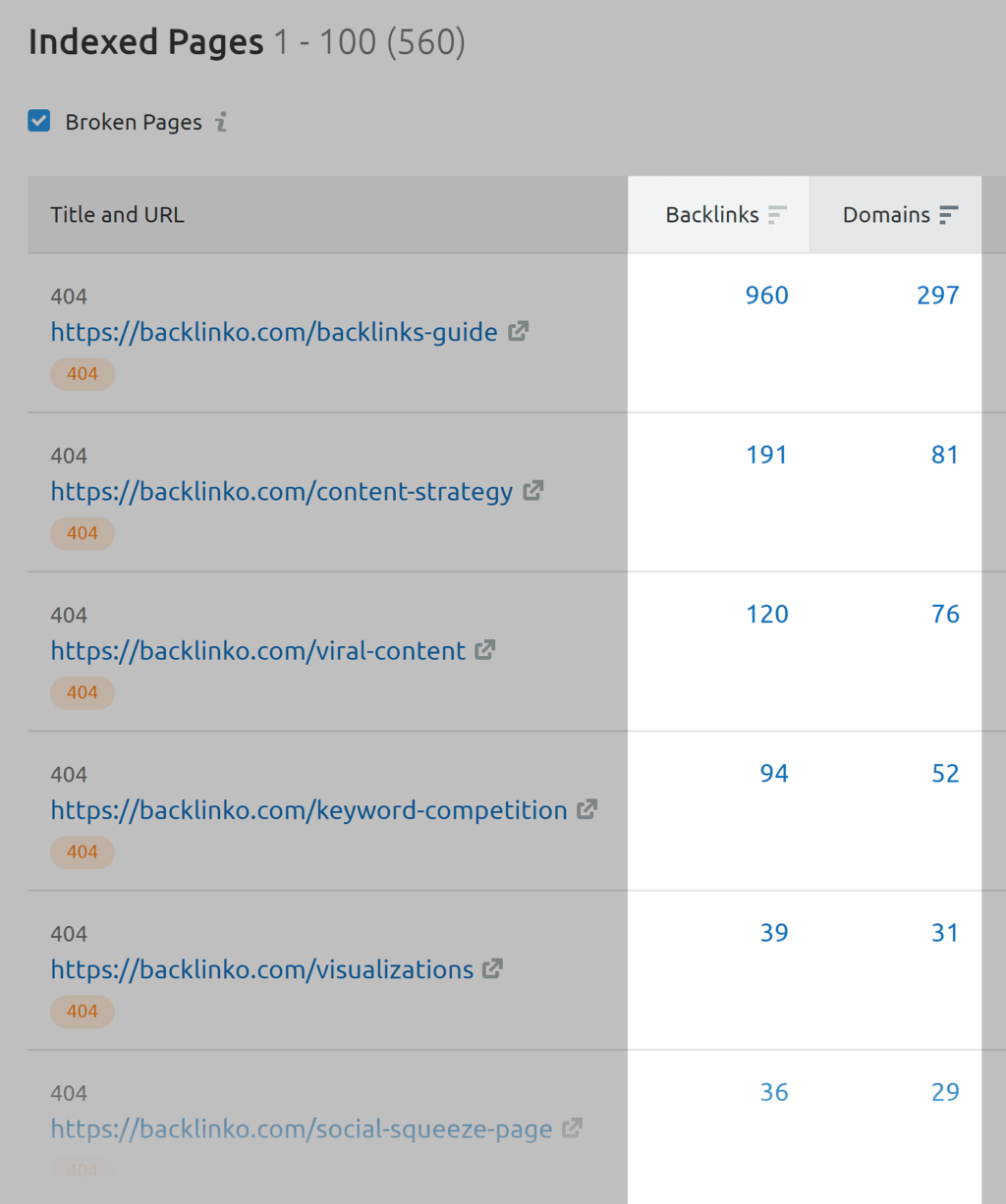Sort the table by the Backlinks sort icon
Viewport: 1006px width, 1204px height.
[x=778, y=214]
